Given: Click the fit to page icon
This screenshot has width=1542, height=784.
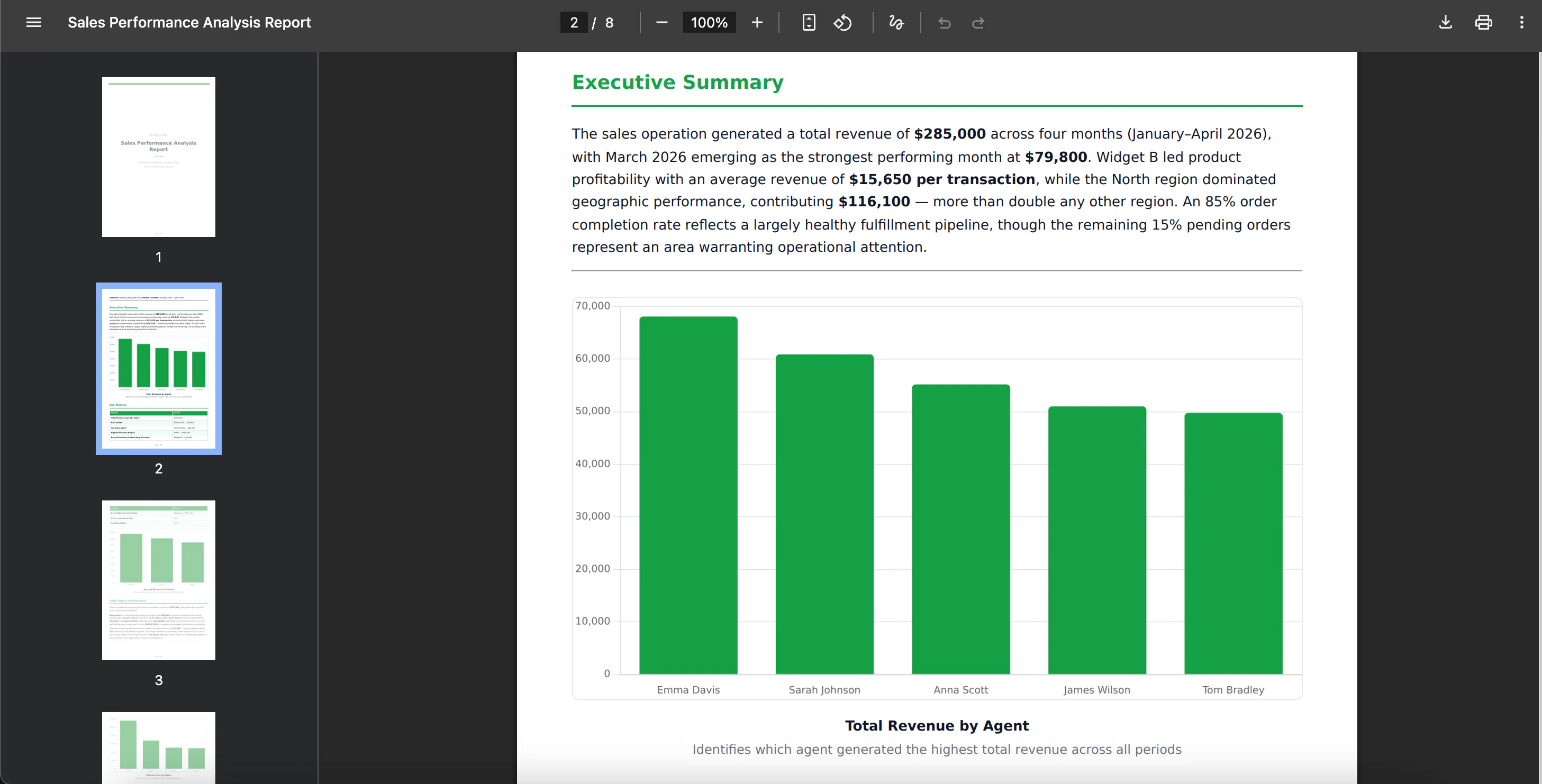Looking at the screenshot, I should (x=809, y=23).
